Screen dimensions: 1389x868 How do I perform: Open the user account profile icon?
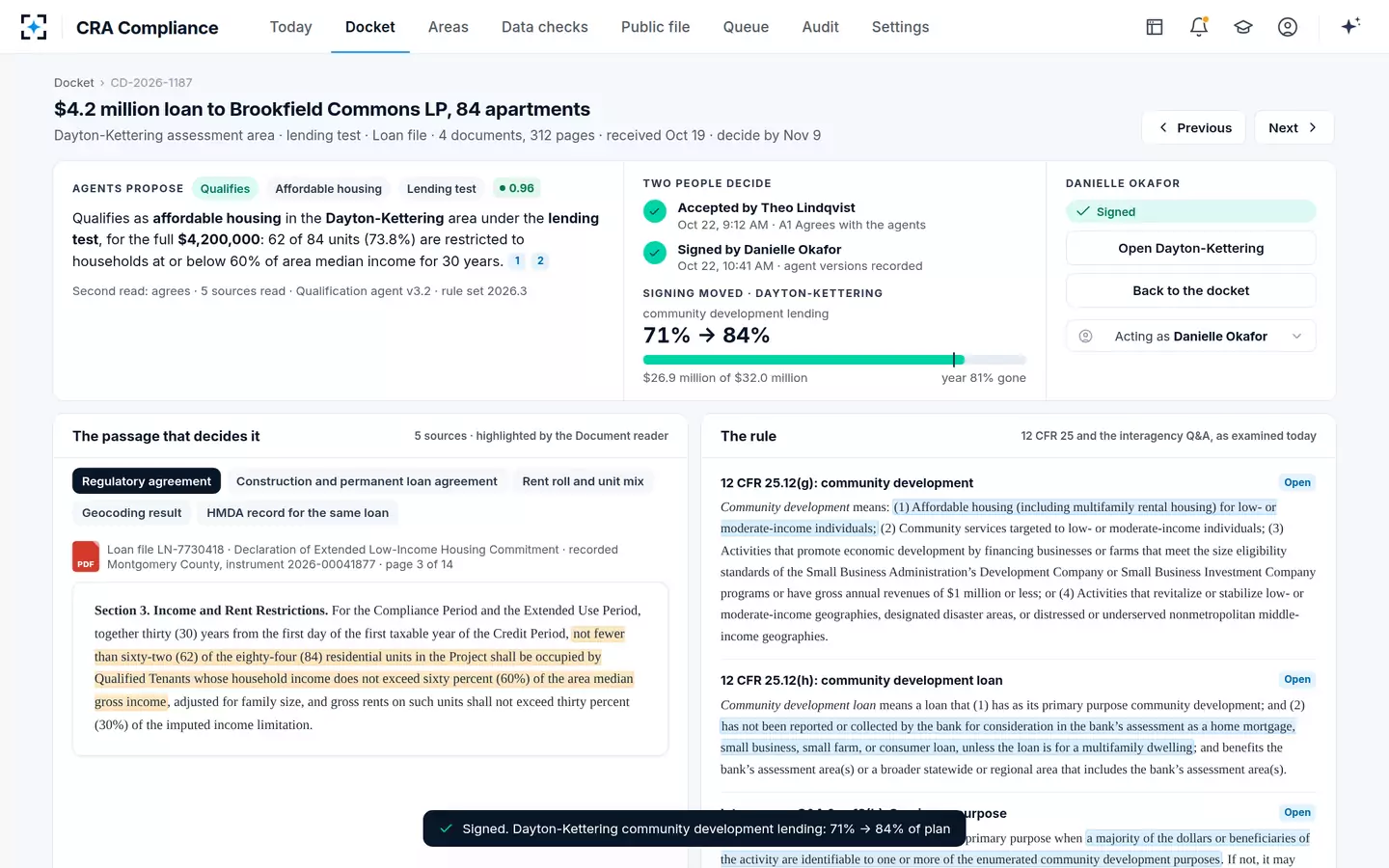[x=1288, y=27]
